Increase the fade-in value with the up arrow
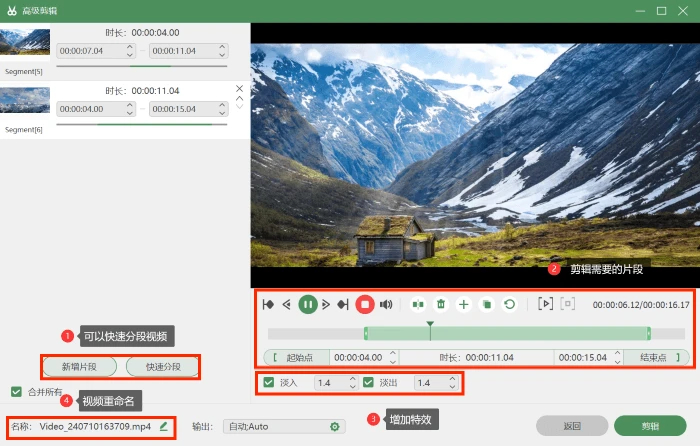This screenshot has height=446, width=700. (353, 379)
